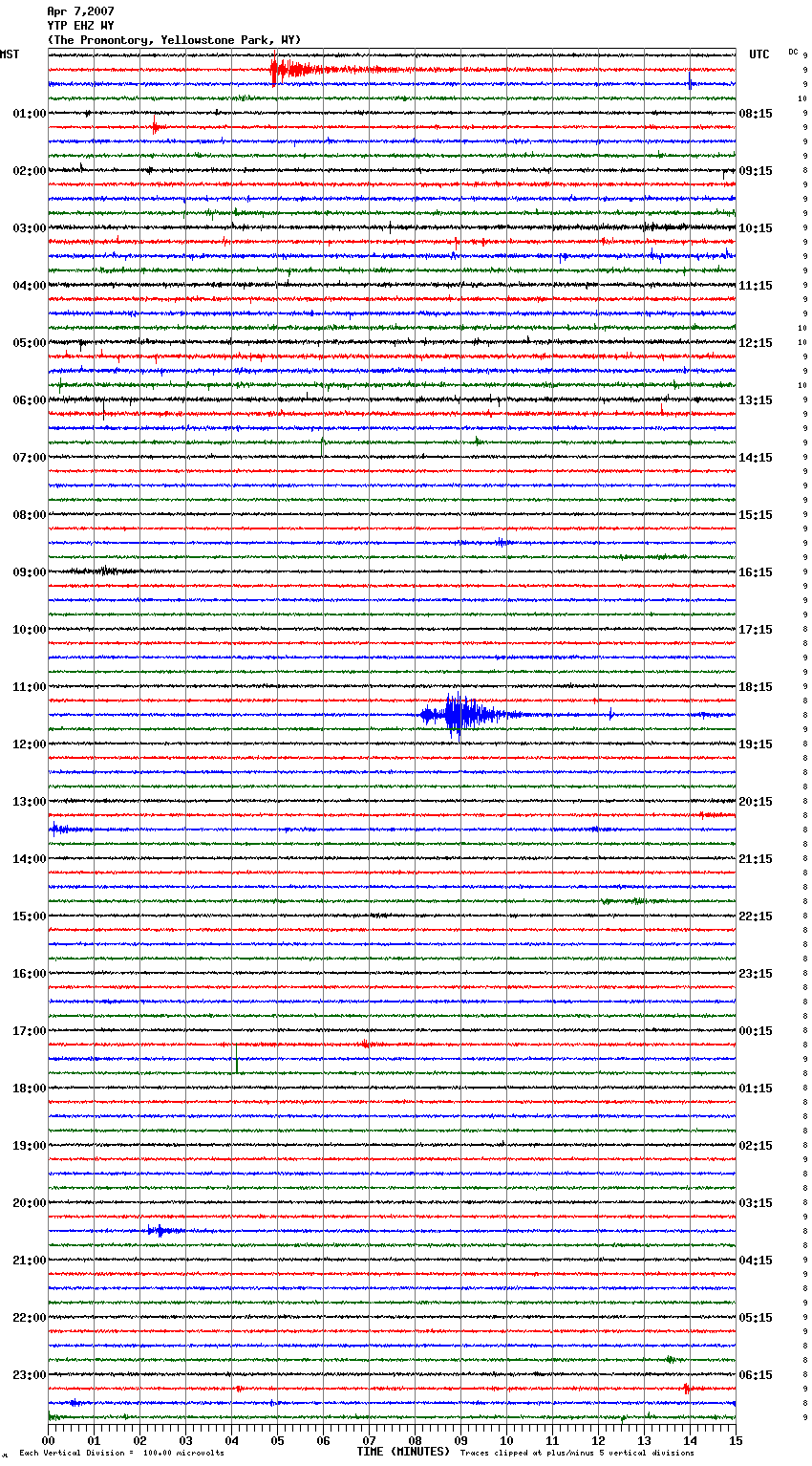Click the 02:15 UTC time label
The width and height of the screenshot is (812, 1466).
coord(756,1146)
